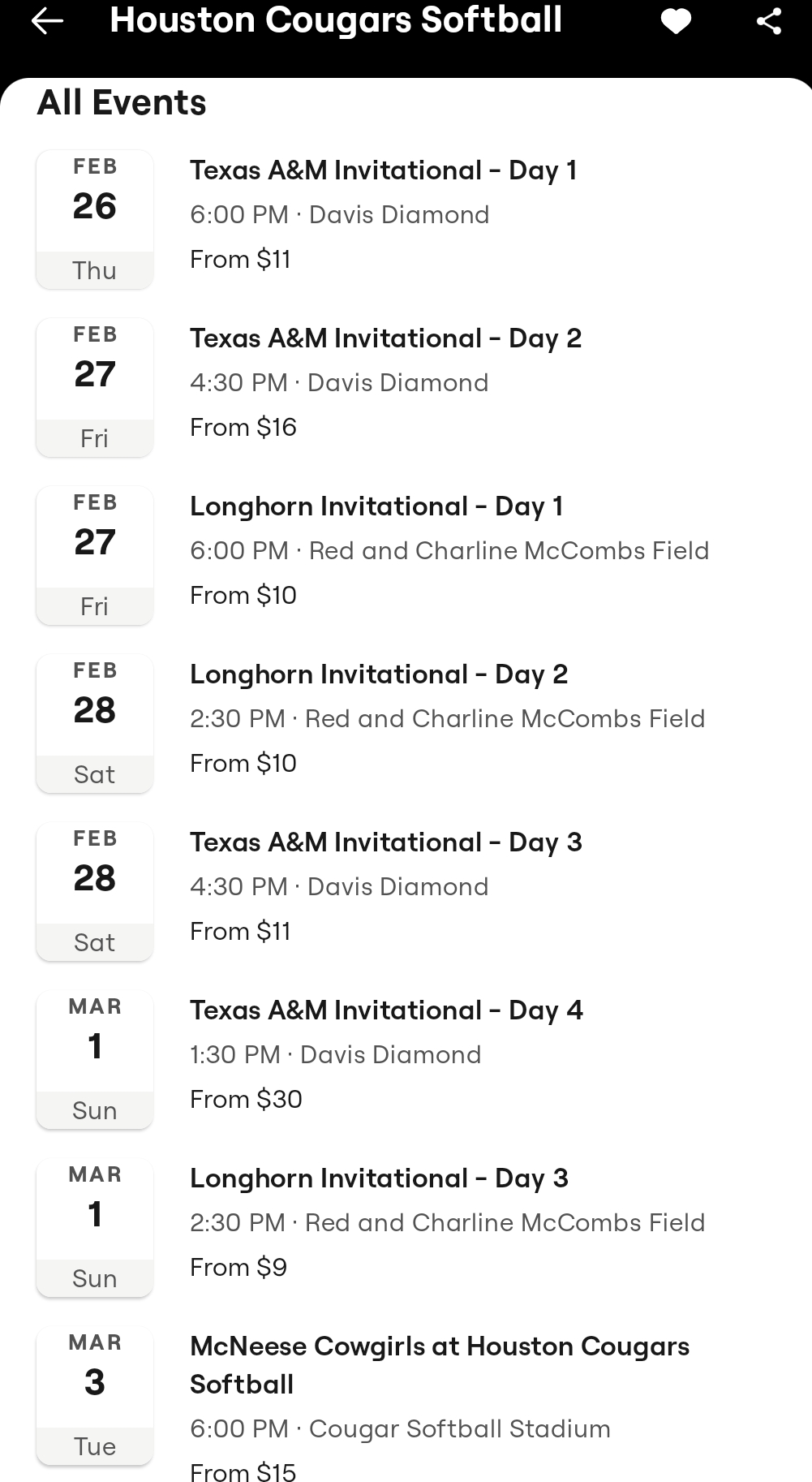Tap 6:00 PM Cougar Softball Stadium details

coord(400,1428)
